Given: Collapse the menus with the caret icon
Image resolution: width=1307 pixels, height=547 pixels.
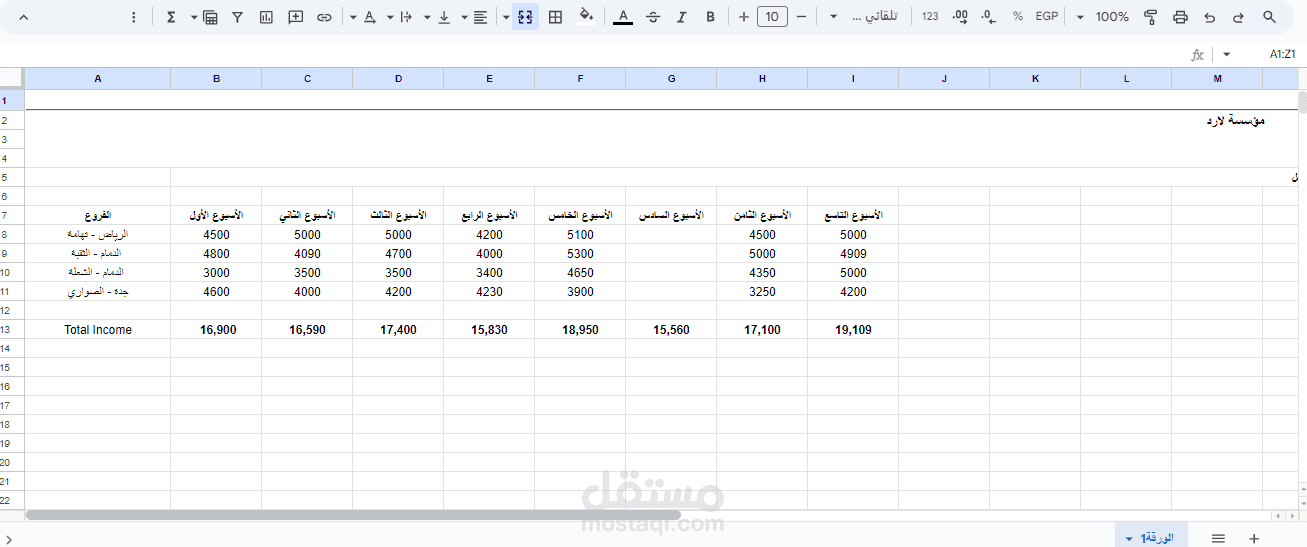Looking at the screenshot, I should click(23, 17).
